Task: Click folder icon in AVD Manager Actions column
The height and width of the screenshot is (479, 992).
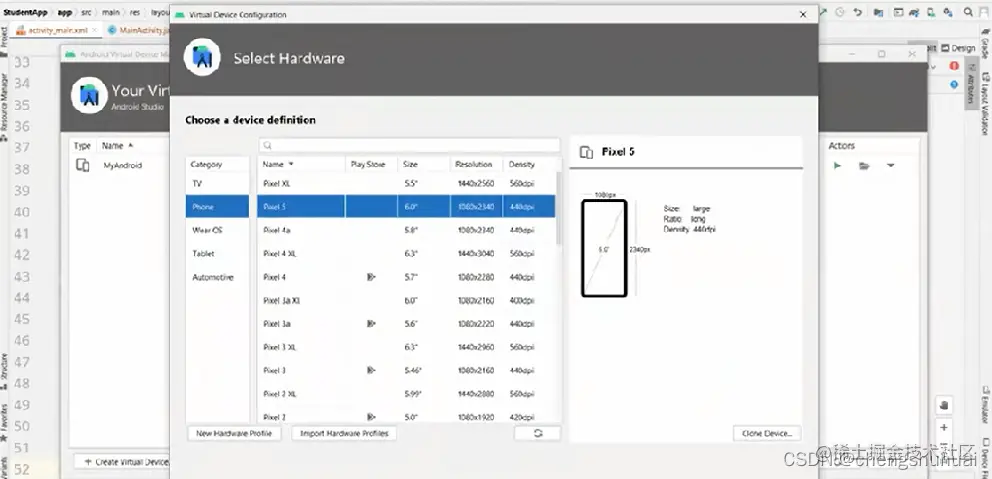Action: point(864,166)
